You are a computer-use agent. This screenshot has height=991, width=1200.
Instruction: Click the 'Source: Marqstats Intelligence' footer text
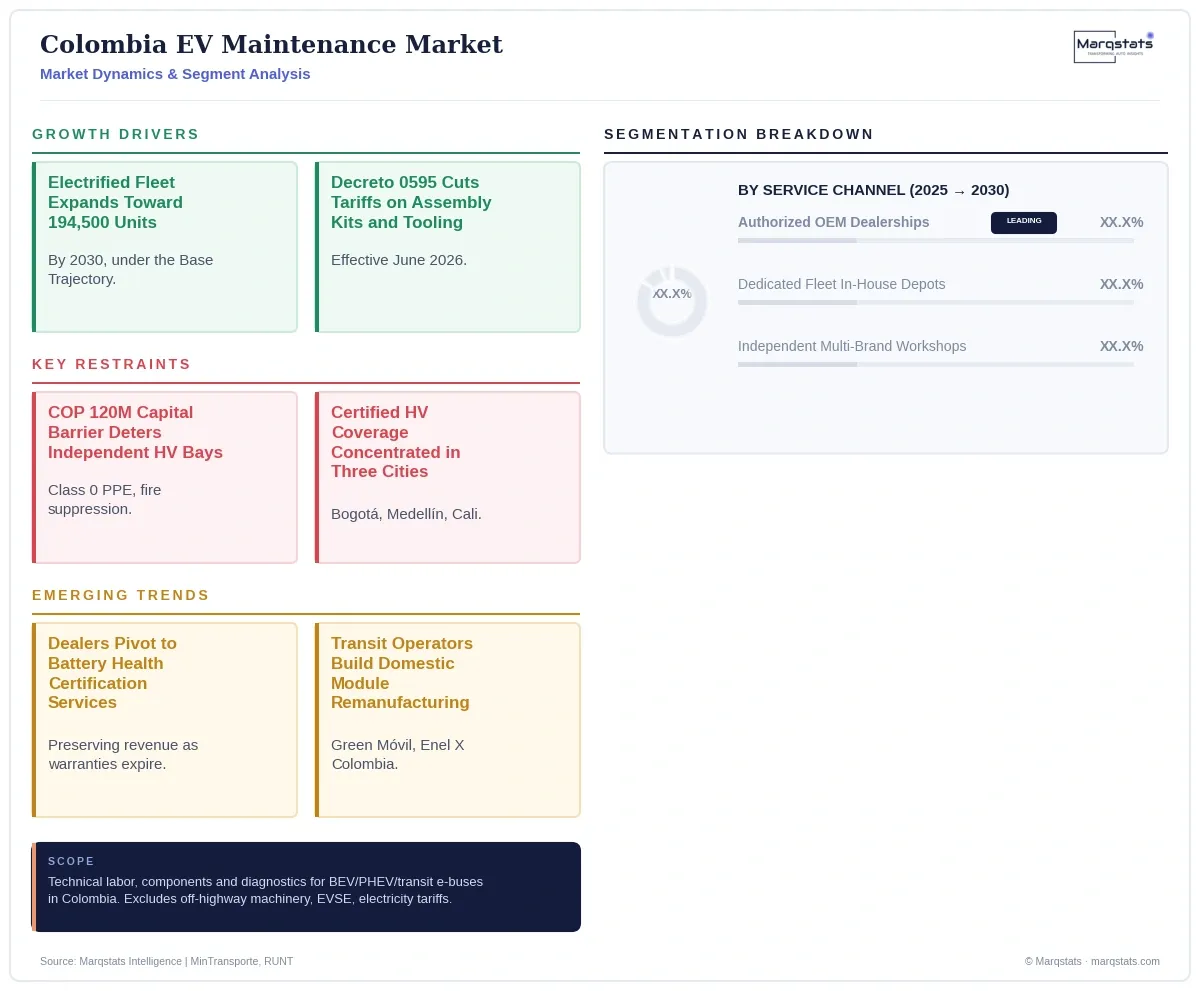(x=166, y=961)
